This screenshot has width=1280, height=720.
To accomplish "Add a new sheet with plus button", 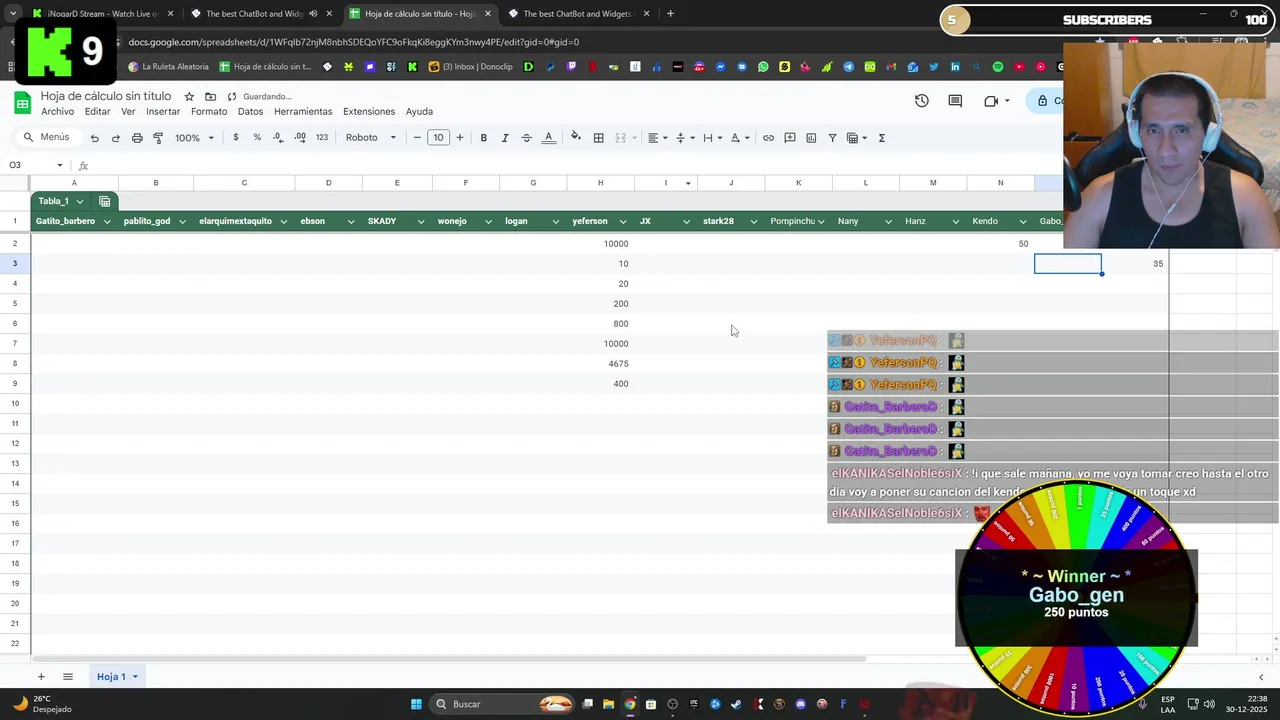I will coord(41,677).
